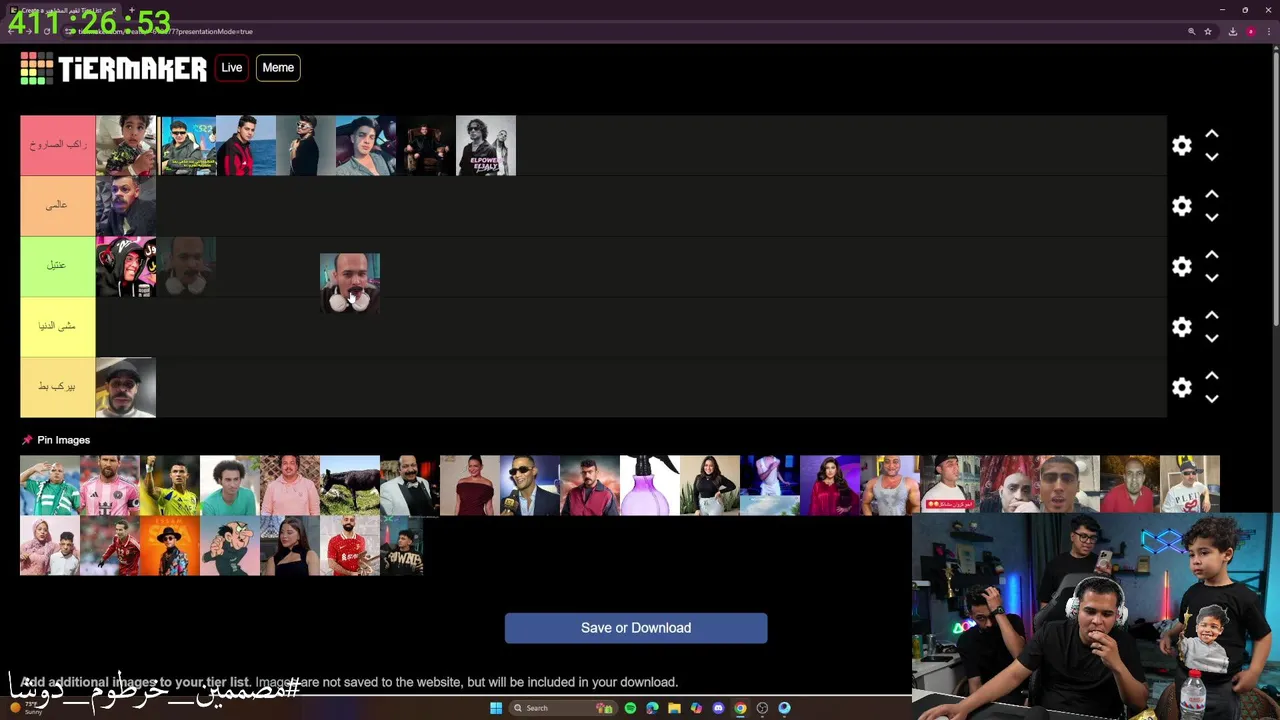
Task: Bookmark this page with the star icon
Action: coord(1208,31)
